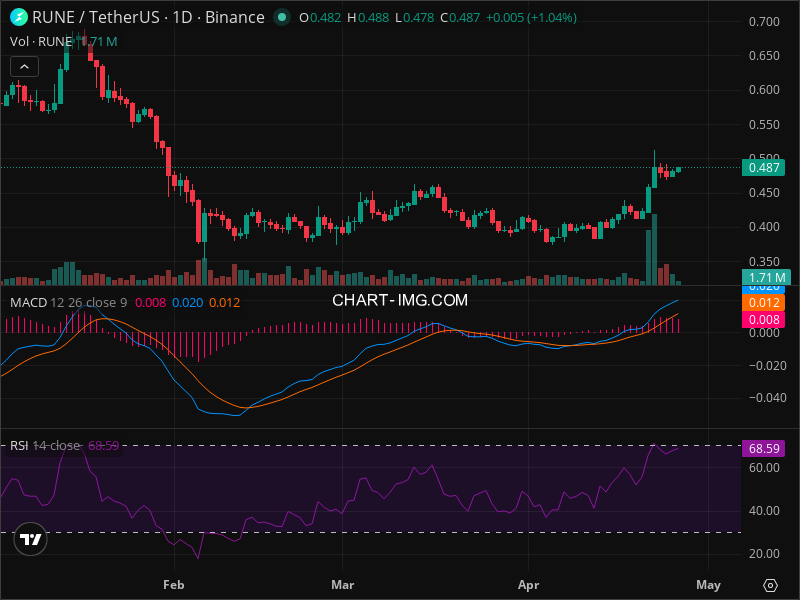Click the H0.488 high price value

pos(368,18)
